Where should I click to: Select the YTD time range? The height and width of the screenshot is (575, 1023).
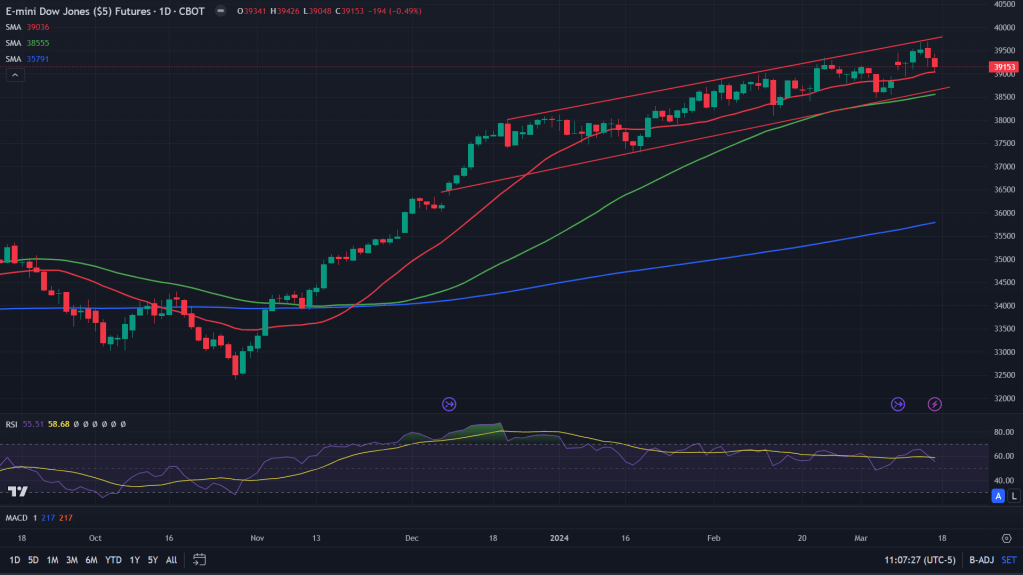click(113, 560)
